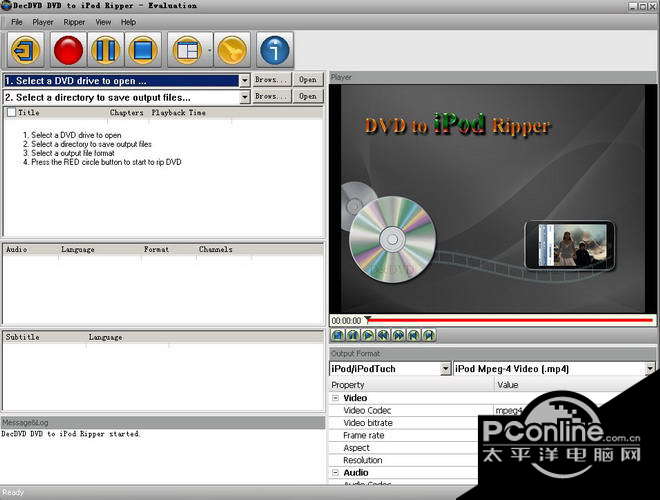
Task: Click Brows... button for DVD drive
Action: coord(271,80)
